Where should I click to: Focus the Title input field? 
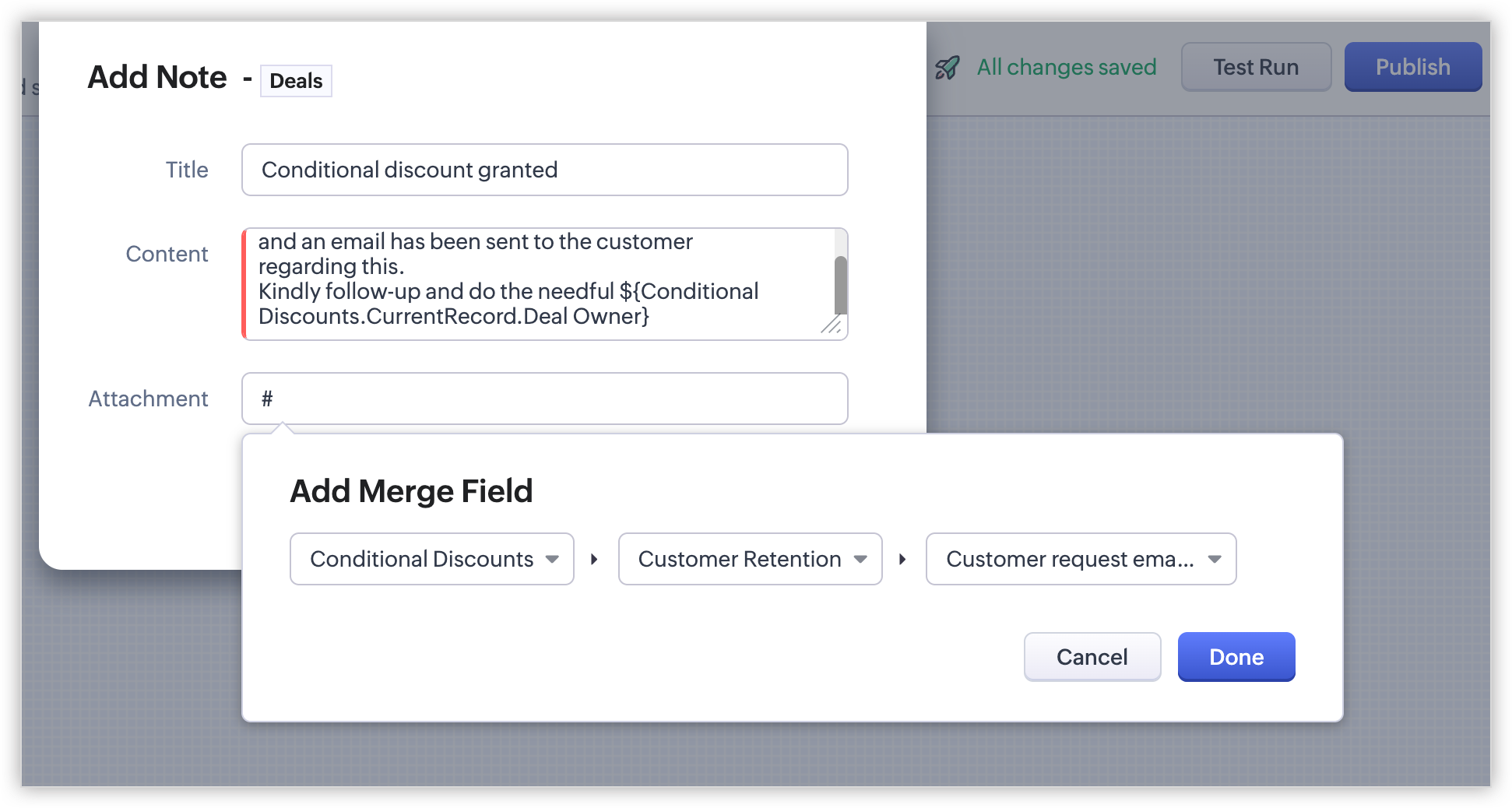(544, 170)
